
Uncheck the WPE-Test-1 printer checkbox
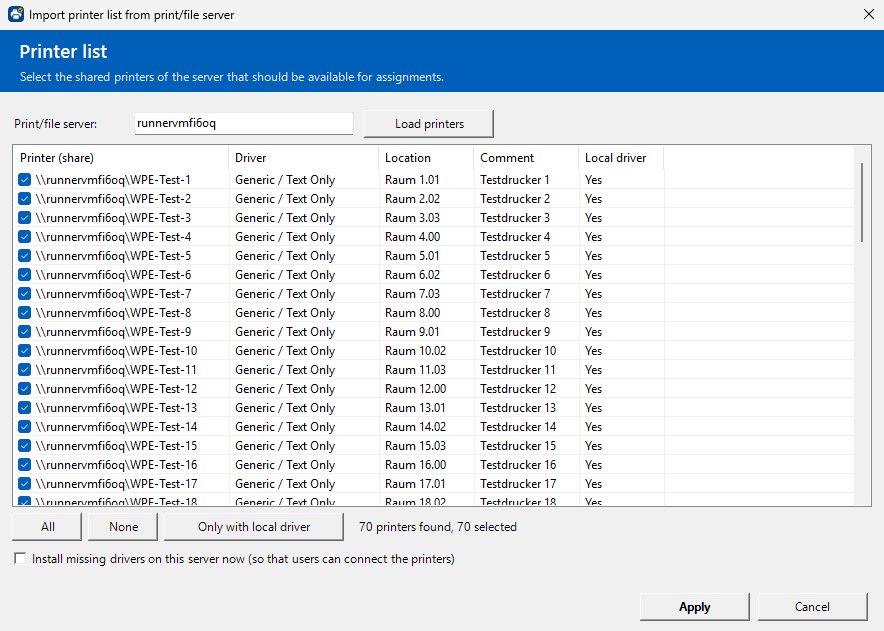24,180
